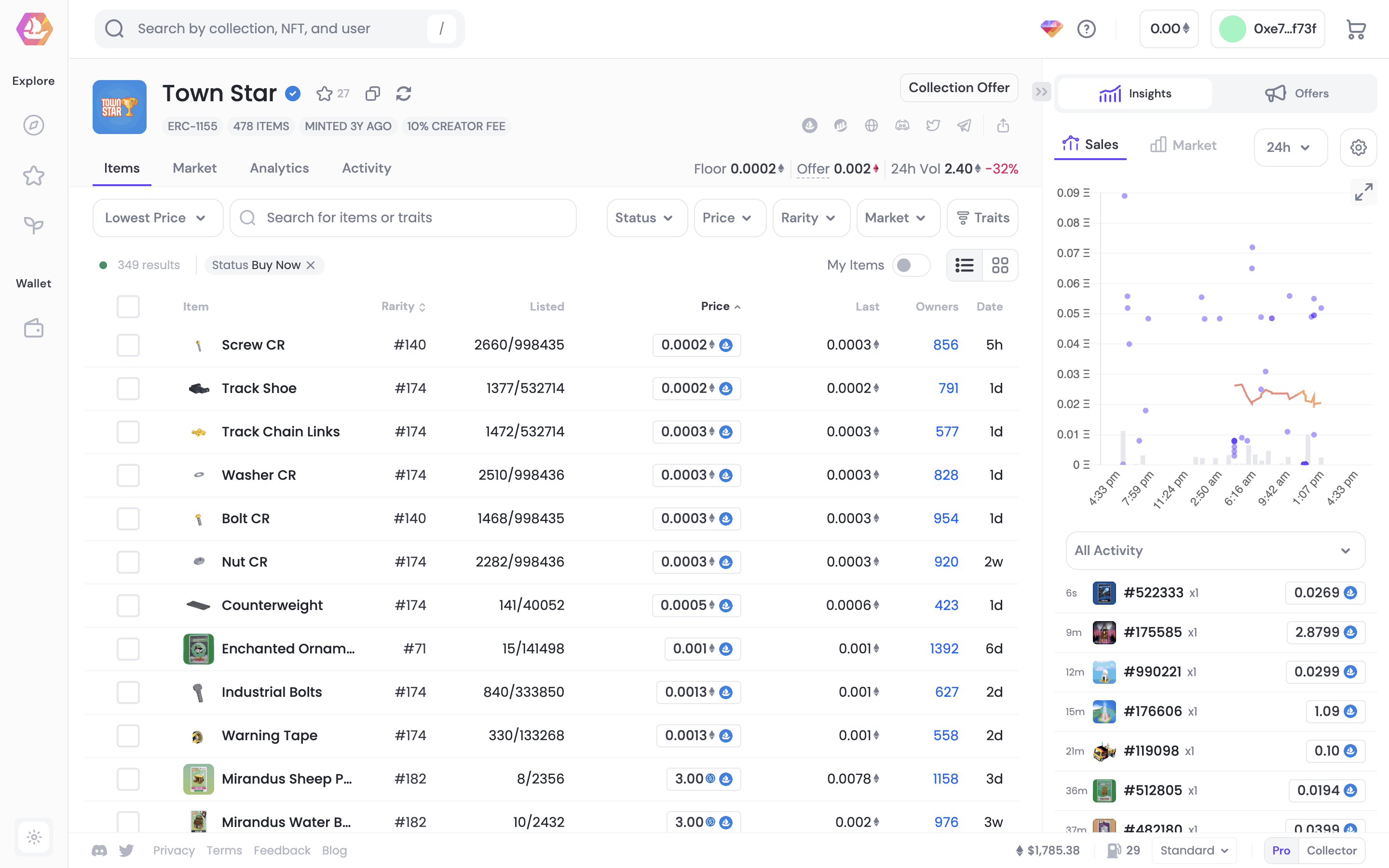This screenshot has width=1389, height=868.
Task: Open the chart settings gear
Action: pyautogui.click(x=1358, y=148)
